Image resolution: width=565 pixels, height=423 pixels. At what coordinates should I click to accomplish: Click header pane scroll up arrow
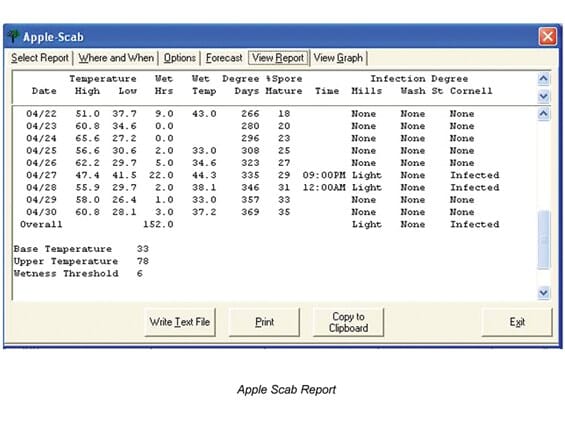click(x=543, y=79)
